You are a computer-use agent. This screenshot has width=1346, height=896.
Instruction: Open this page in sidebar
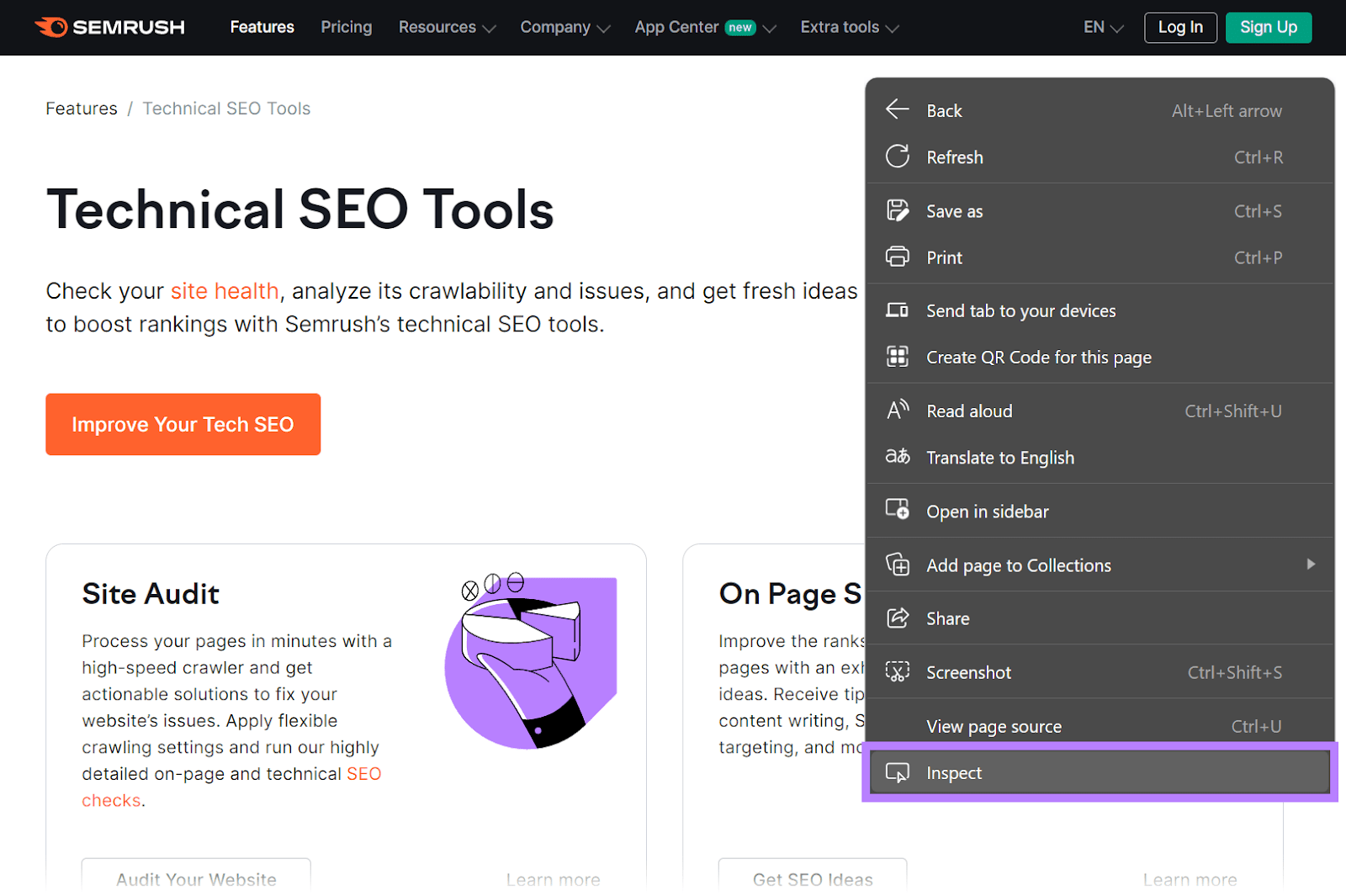point(988,511)
